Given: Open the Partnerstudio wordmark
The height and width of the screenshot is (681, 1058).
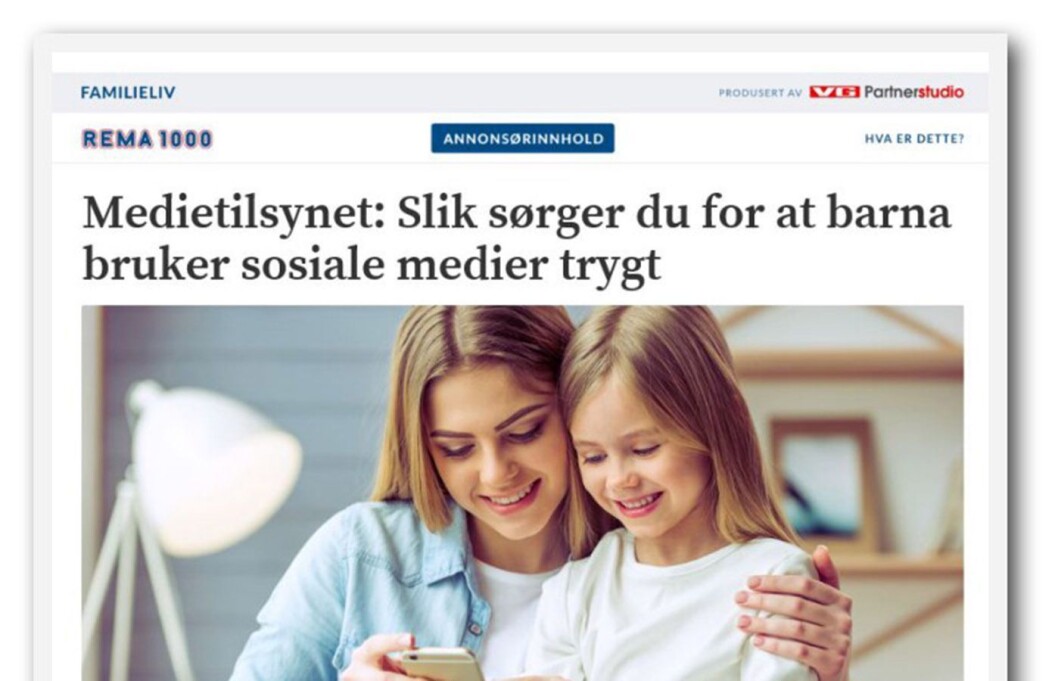Looking at the screenshot, I should coord(914,92).
